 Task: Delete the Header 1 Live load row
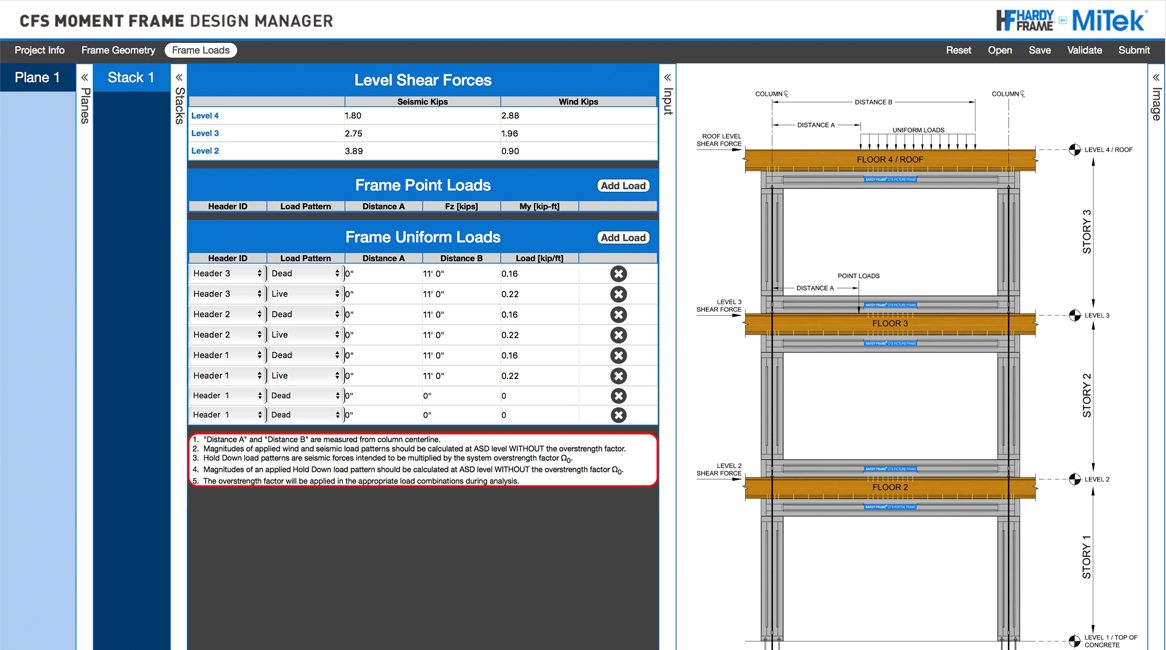tap(618, 376)
